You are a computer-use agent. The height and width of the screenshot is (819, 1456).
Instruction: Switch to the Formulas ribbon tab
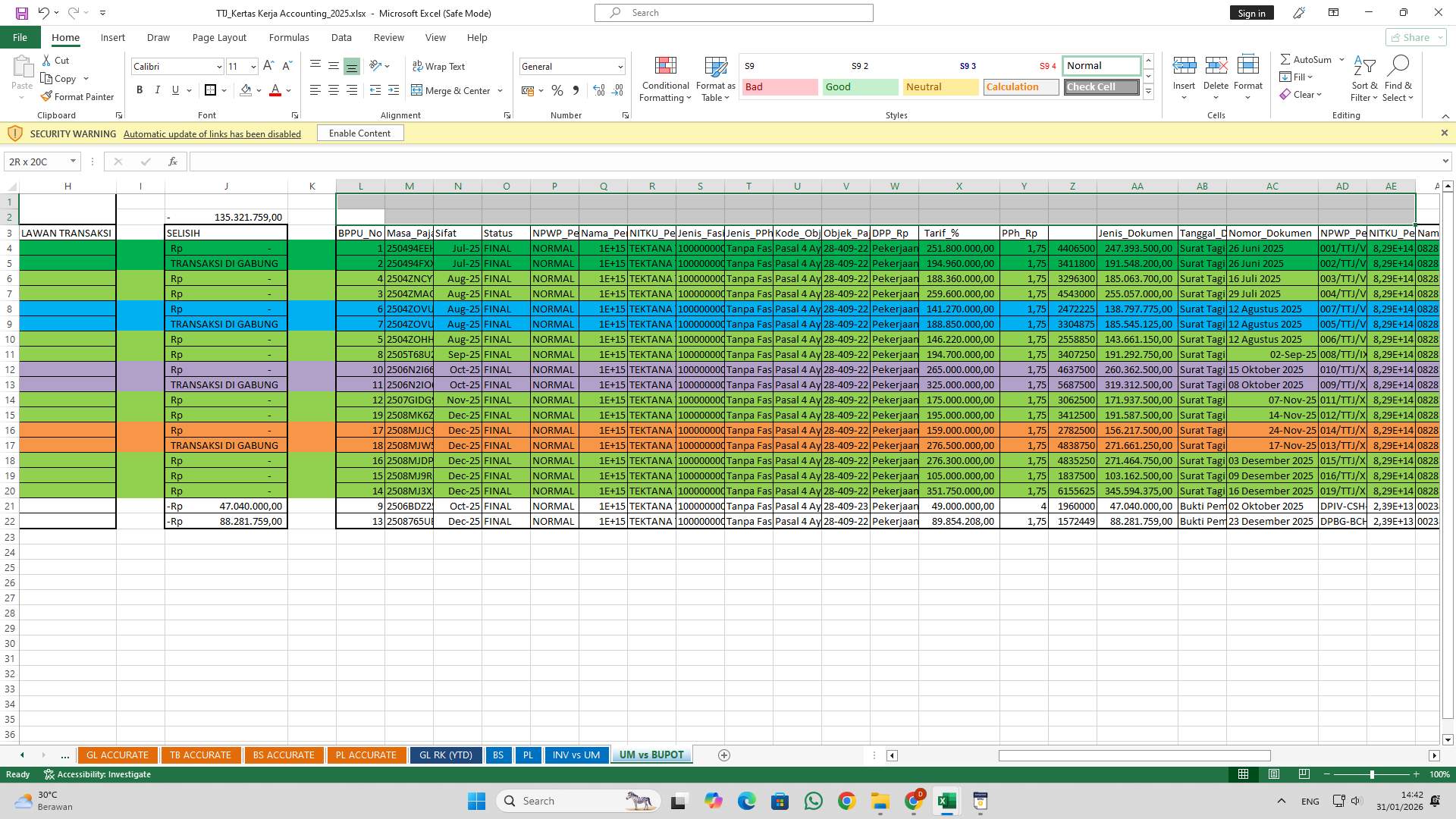tap(289, 37)
